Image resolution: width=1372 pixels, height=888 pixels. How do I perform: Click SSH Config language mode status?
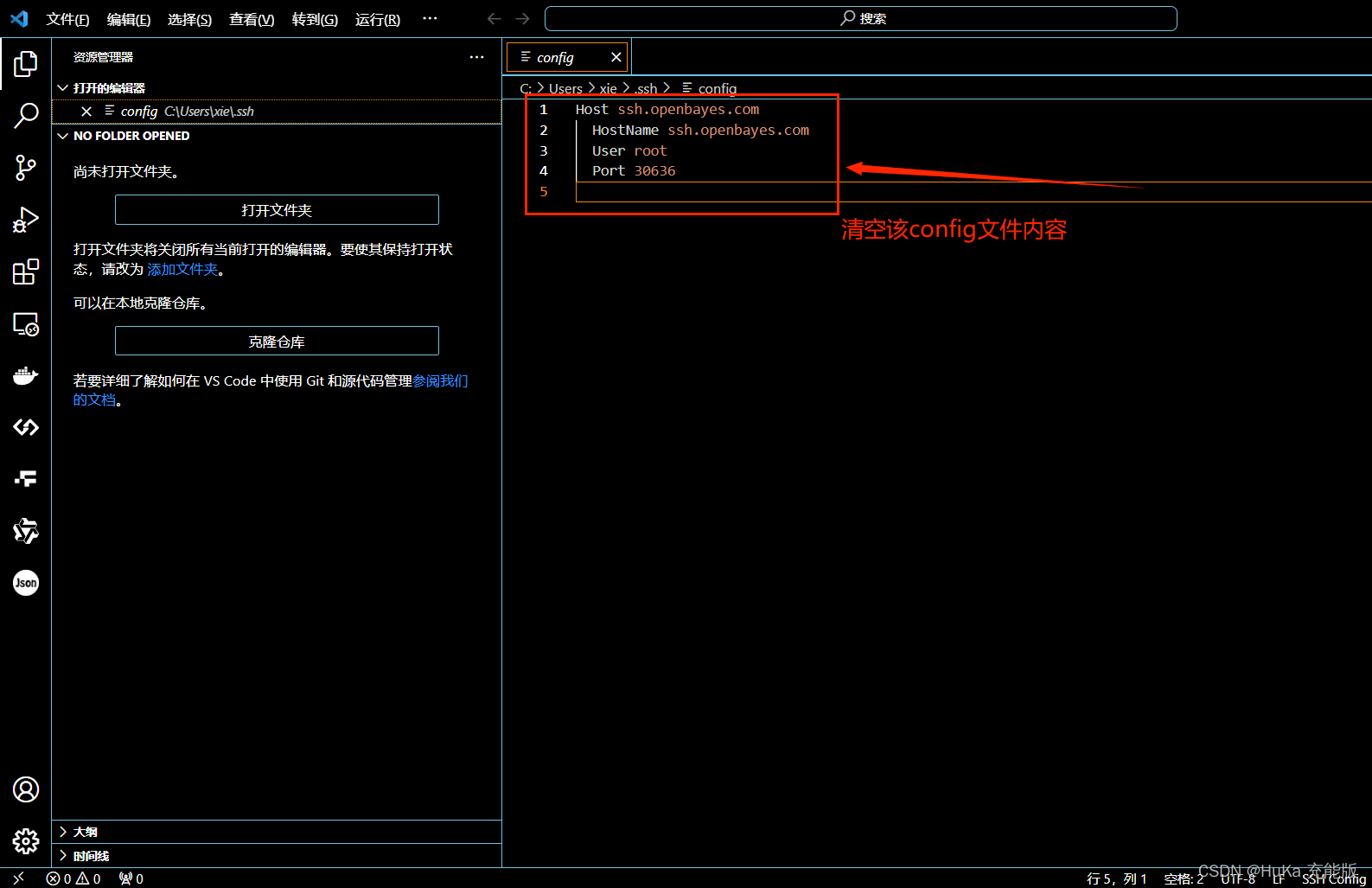[x=1334, y=878]
